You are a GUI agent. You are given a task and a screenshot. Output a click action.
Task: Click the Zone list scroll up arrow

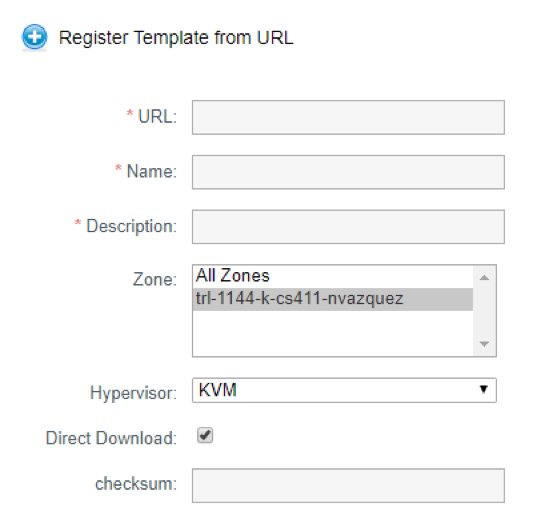[x=484, y=277]
